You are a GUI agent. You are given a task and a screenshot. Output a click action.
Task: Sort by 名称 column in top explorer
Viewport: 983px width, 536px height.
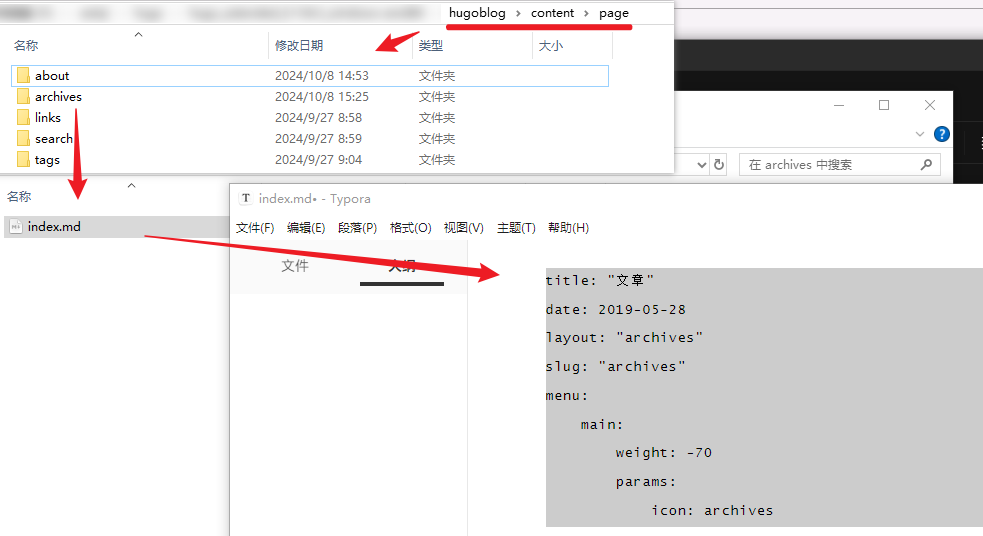coord(26,46)
